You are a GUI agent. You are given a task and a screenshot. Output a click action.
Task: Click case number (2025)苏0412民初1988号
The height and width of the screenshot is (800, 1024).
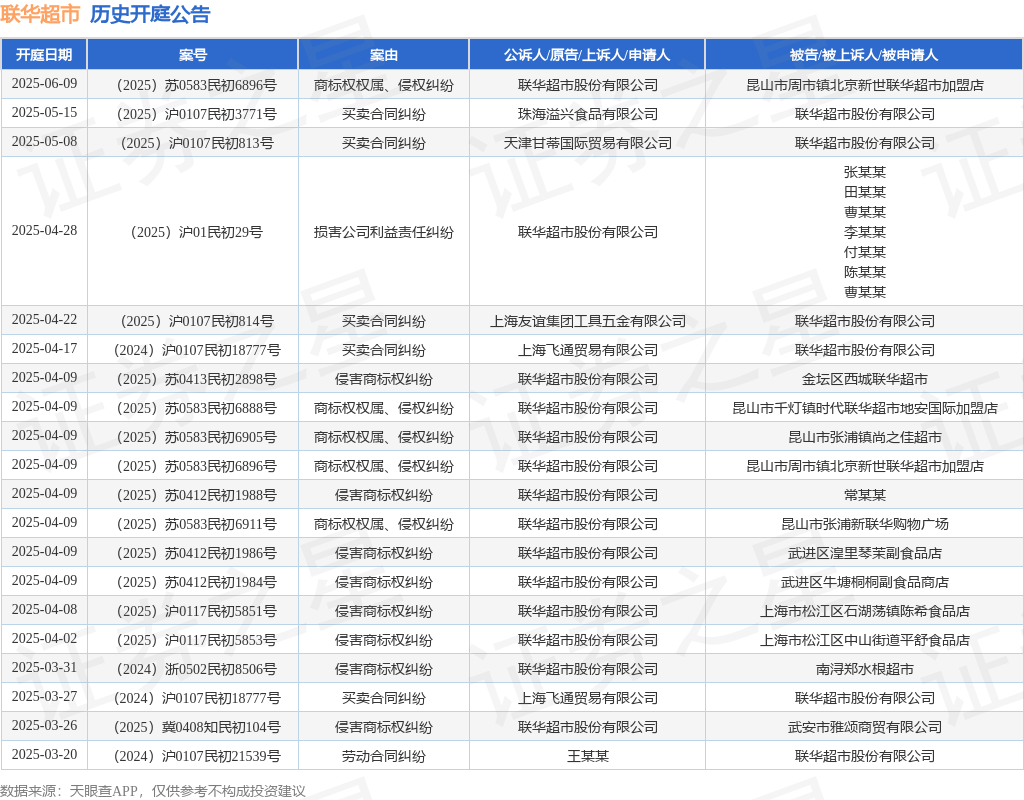click(x=197, y=495)
